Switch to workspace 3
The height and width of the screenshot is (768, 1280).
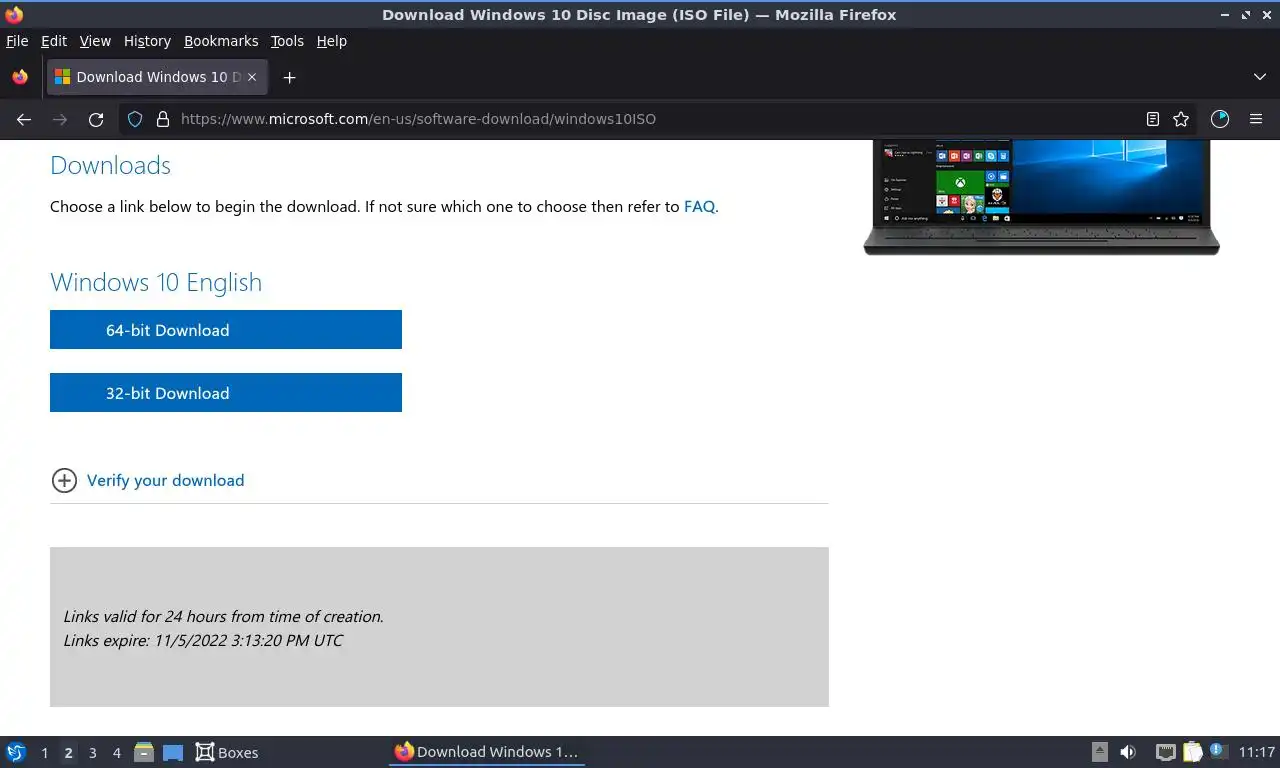coord(92,753)
